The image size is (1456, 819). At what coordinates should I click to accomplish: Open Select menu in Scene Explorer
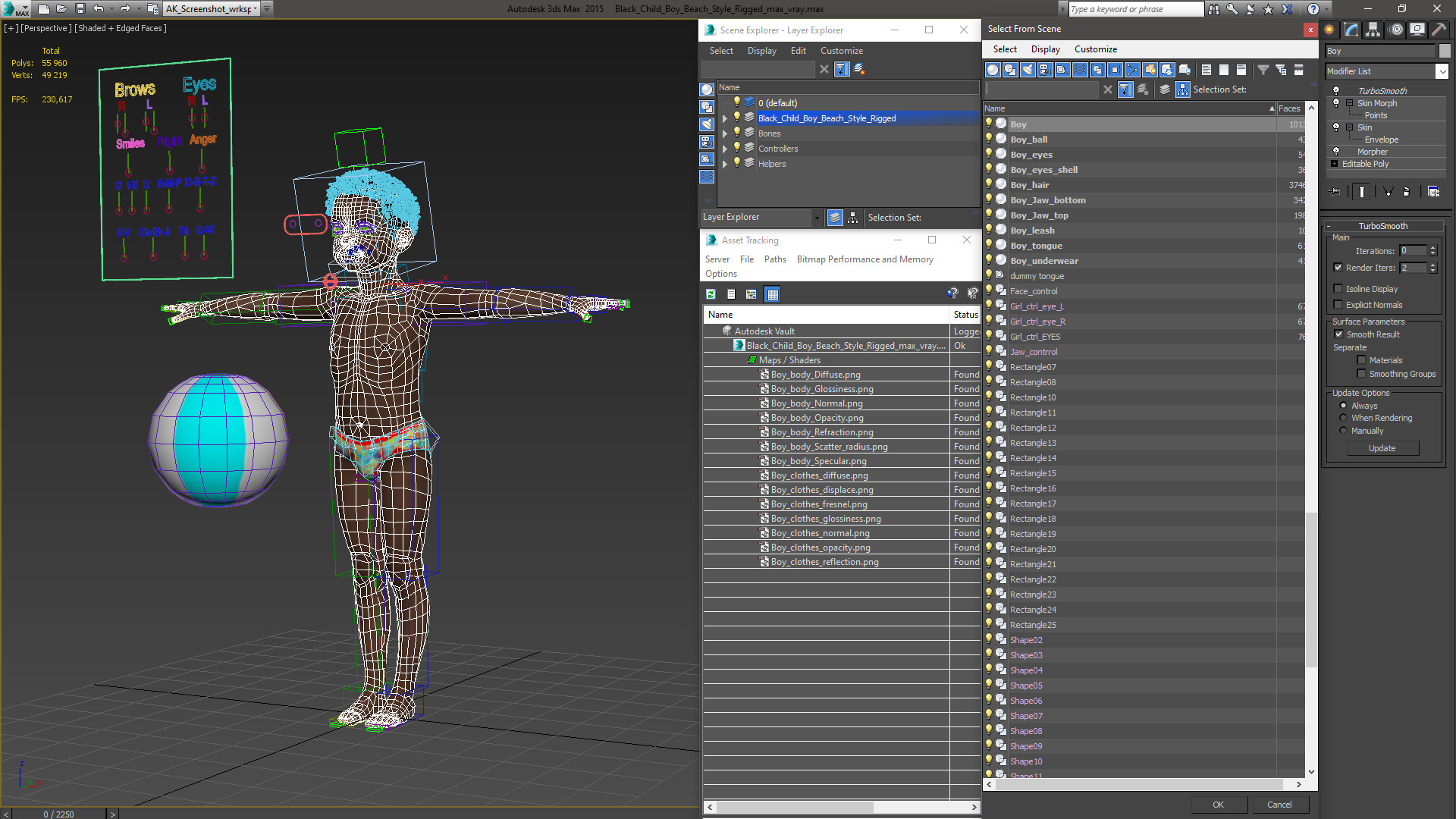pos(721,51)
